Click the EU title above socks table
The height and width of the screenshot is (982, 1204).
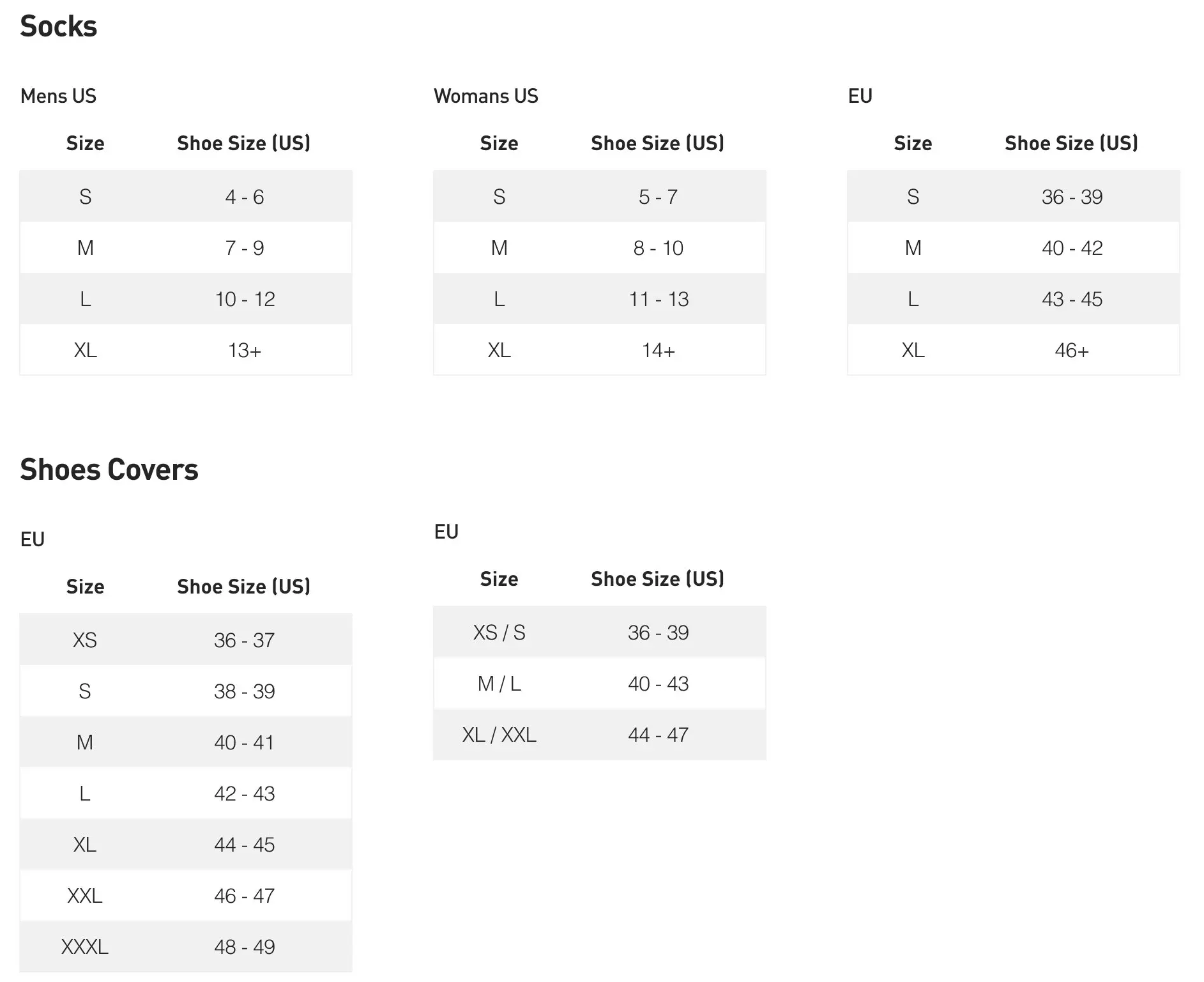click(860, 96)
